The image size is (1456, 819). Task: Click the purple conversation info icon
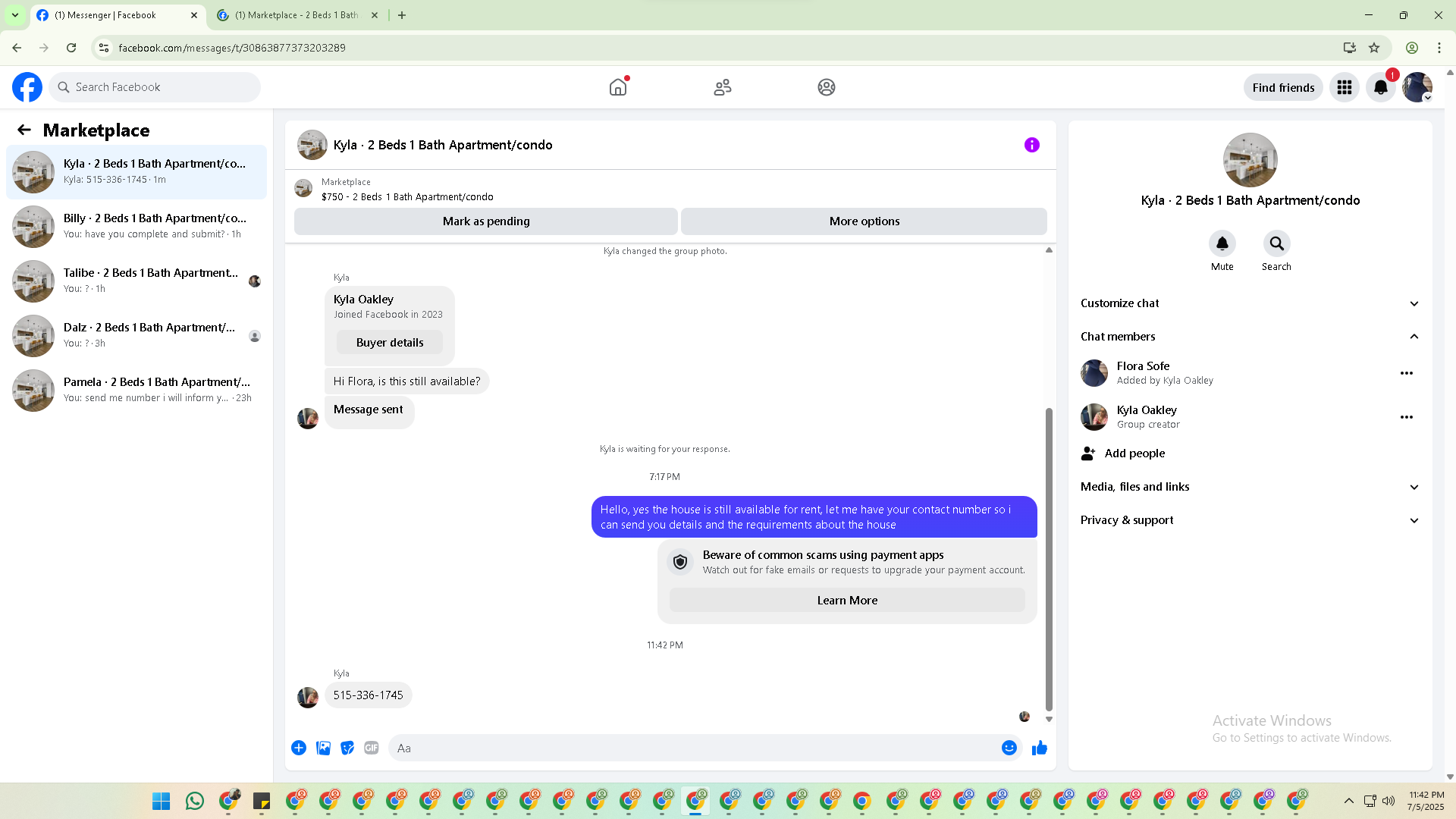[1031, 145]
